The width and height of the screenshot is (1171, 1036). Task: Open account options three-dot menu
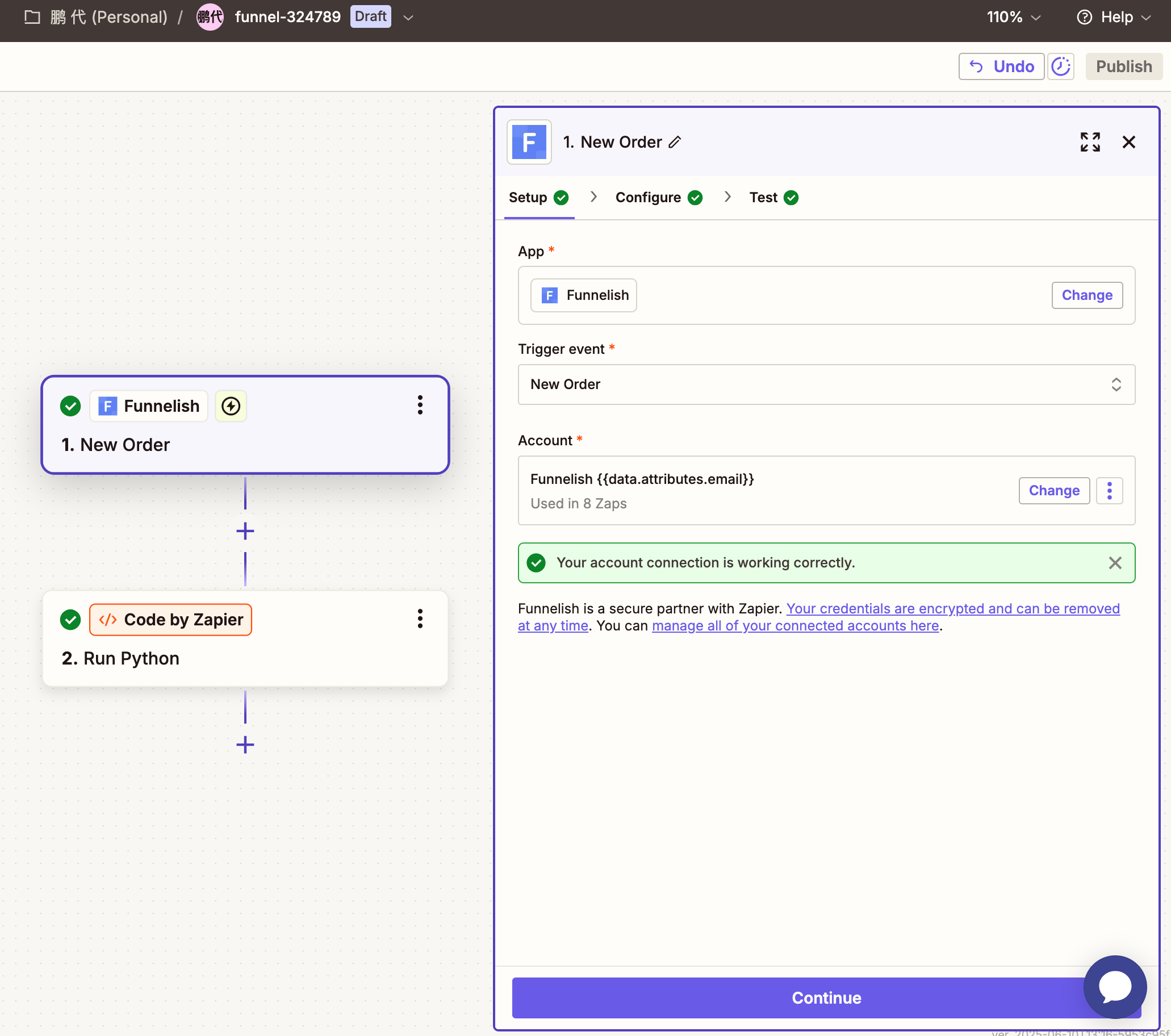point(1109,491)
